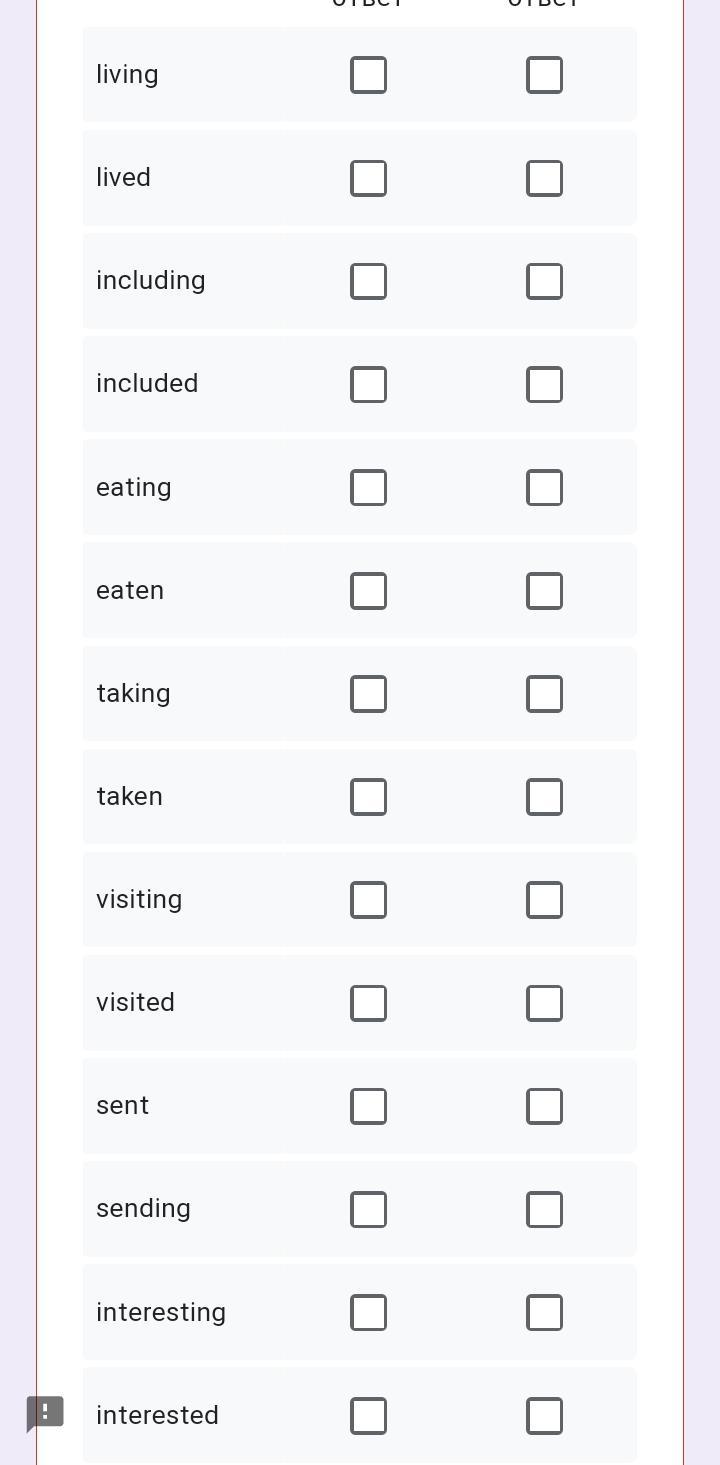Image resolution: width=720 pixels, height=1465 pixels.
Task: Tick second column box for taking
Action: click(544, 694)
